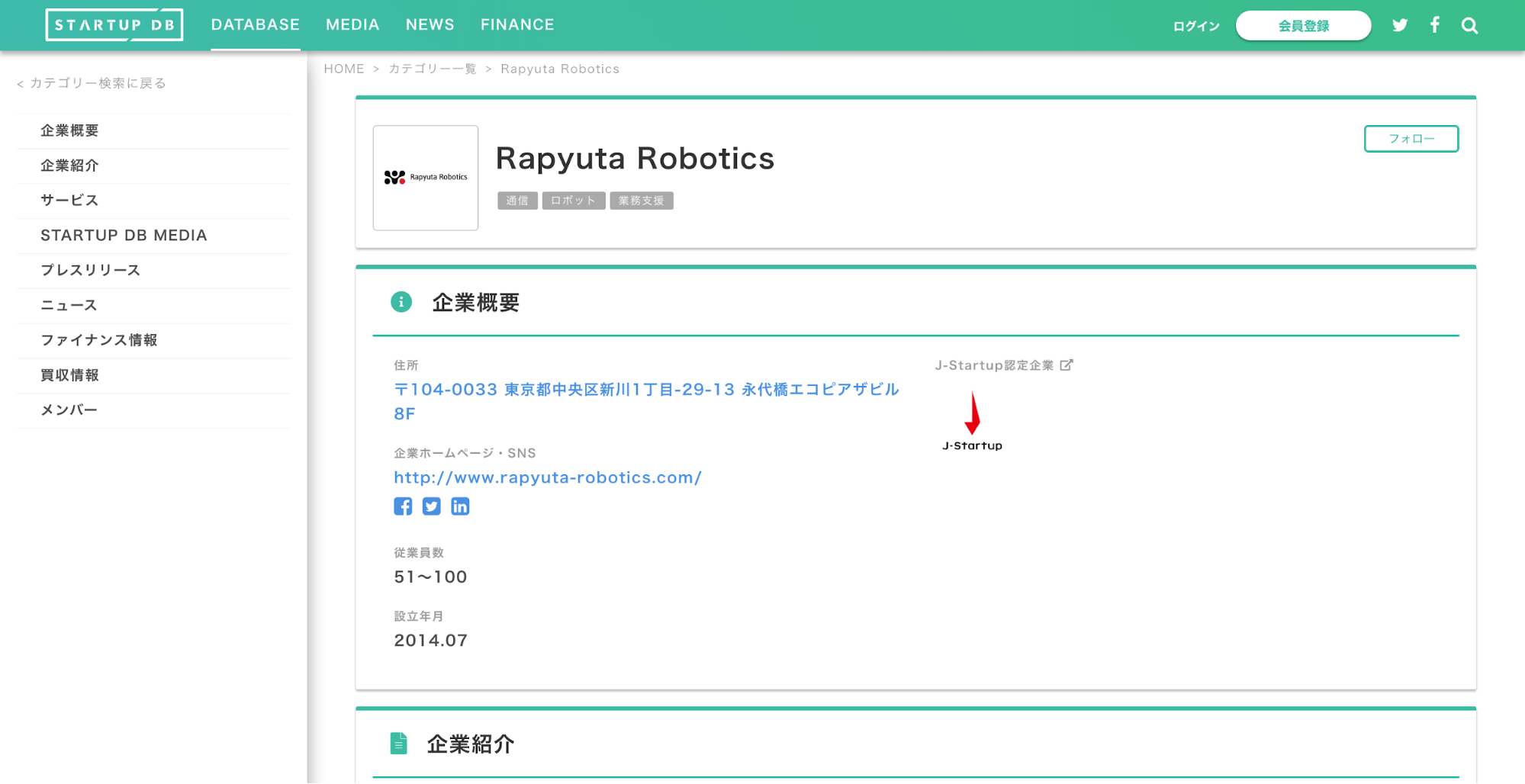This screenshot has height=784, width=1525.
Task: Open company Facebook page icon
Action: tap(403, 506)
